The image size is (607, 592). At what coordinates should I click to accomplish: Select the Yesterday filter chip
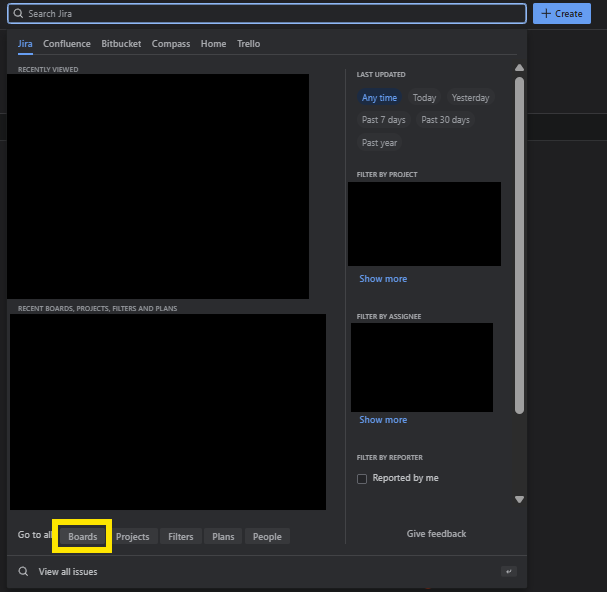pos(470,98)
